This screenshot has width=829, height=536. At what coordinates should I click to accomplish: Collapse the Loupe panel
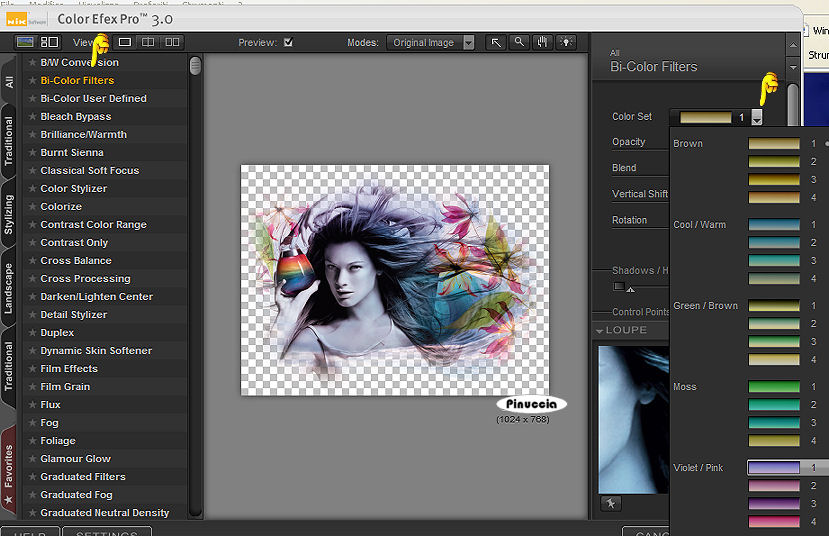click(x=599, y=330)
